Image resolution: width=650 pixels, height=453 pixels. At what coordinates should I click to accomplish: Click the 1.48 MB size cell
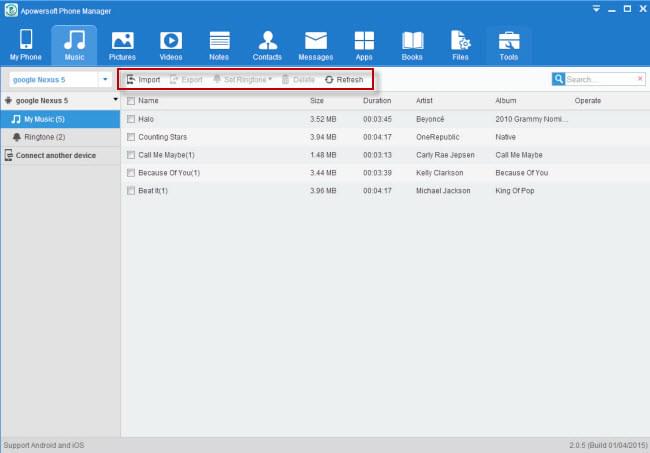coord(323,155)
